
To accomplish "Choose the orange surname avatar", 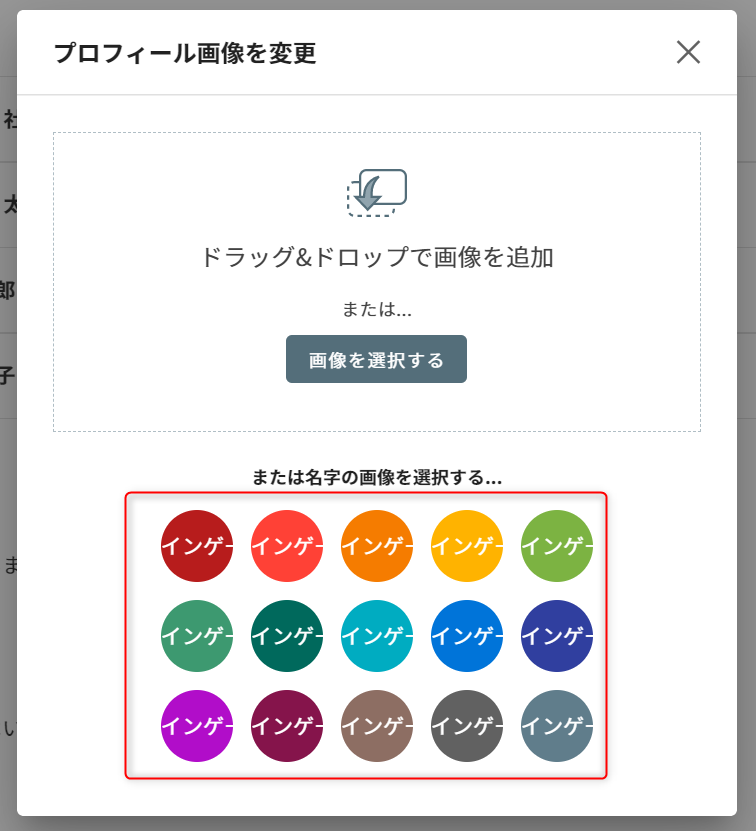I will (x=377, y=546).
